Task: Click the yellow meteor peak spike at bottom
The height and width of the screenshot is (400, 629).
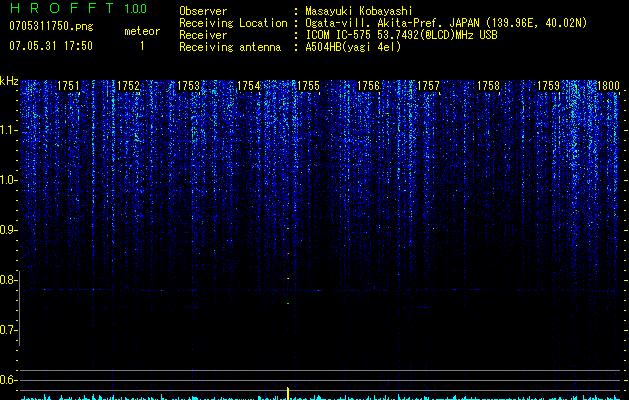Action: (288, 393)
